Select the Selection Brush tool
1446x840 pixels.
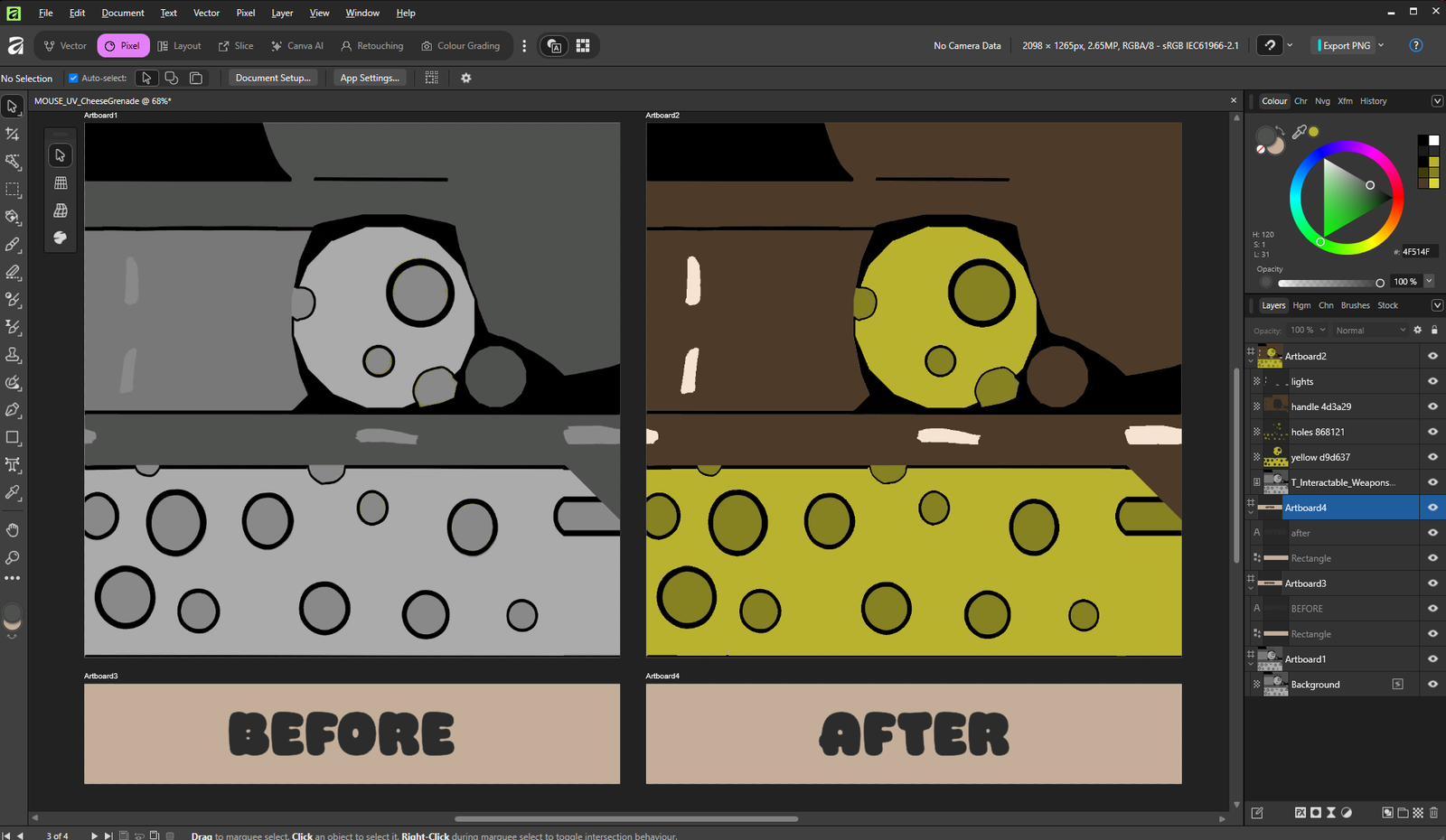[x=13, y=162]
